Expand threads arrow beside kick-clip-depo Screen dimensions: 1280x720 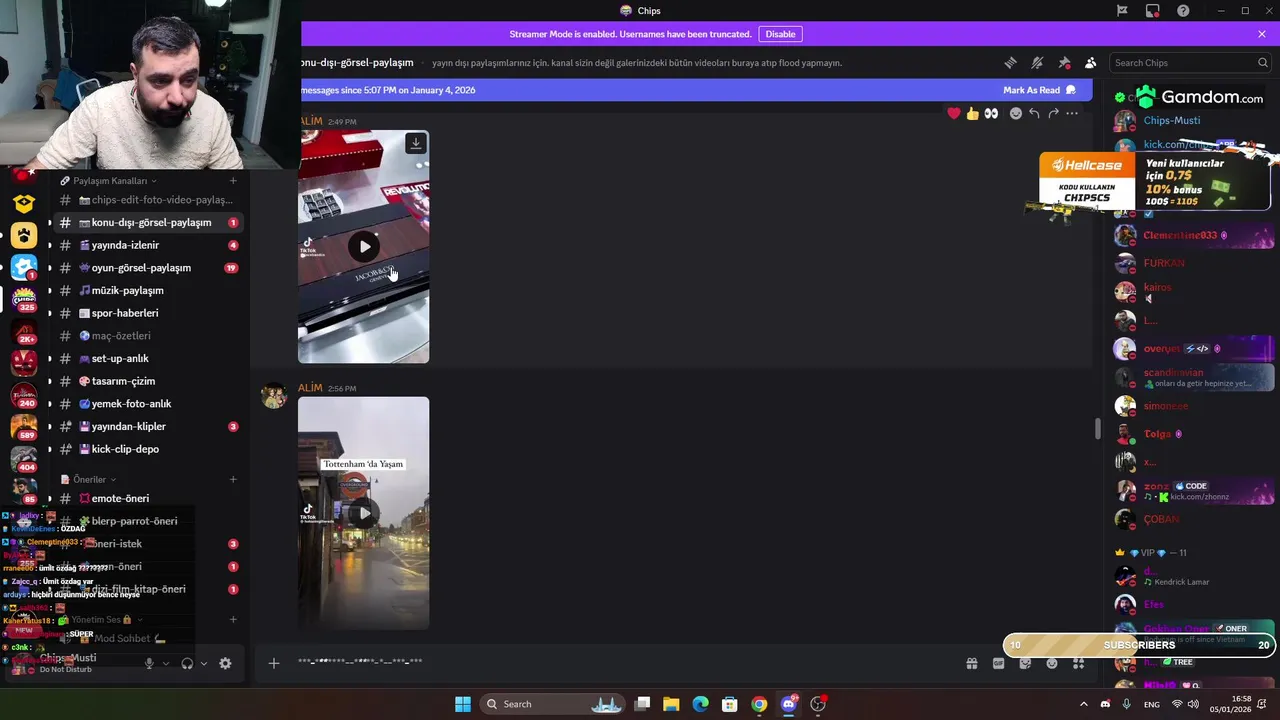point(49,449)
